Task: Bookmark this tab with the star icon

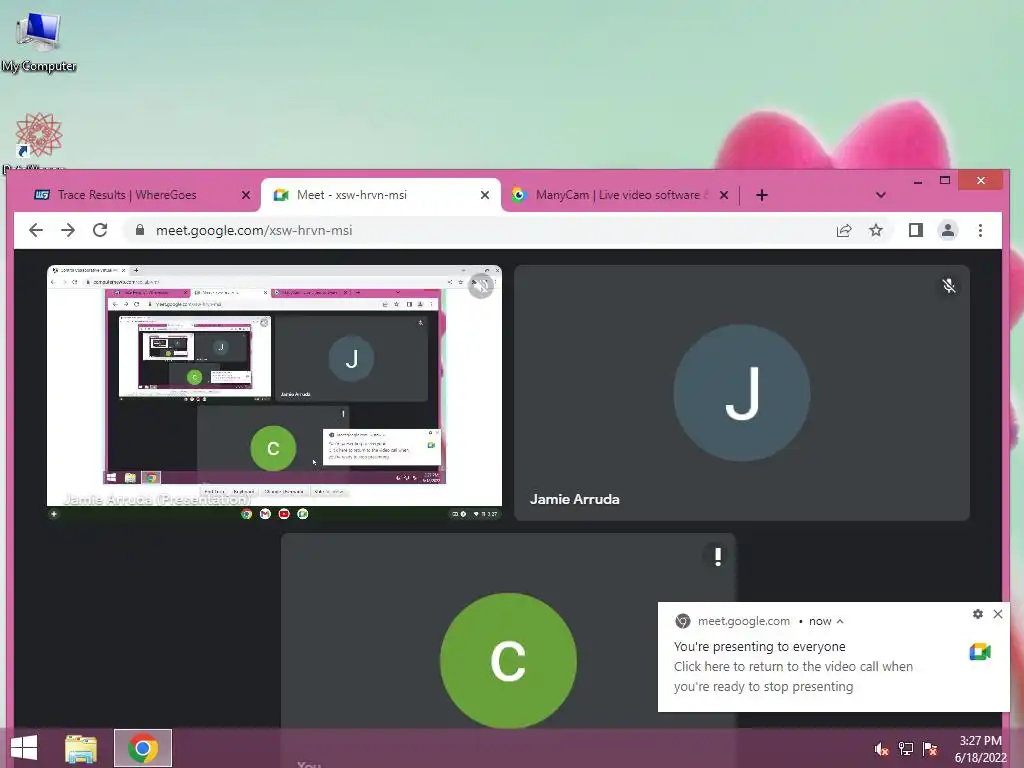Action: [876, 230]
